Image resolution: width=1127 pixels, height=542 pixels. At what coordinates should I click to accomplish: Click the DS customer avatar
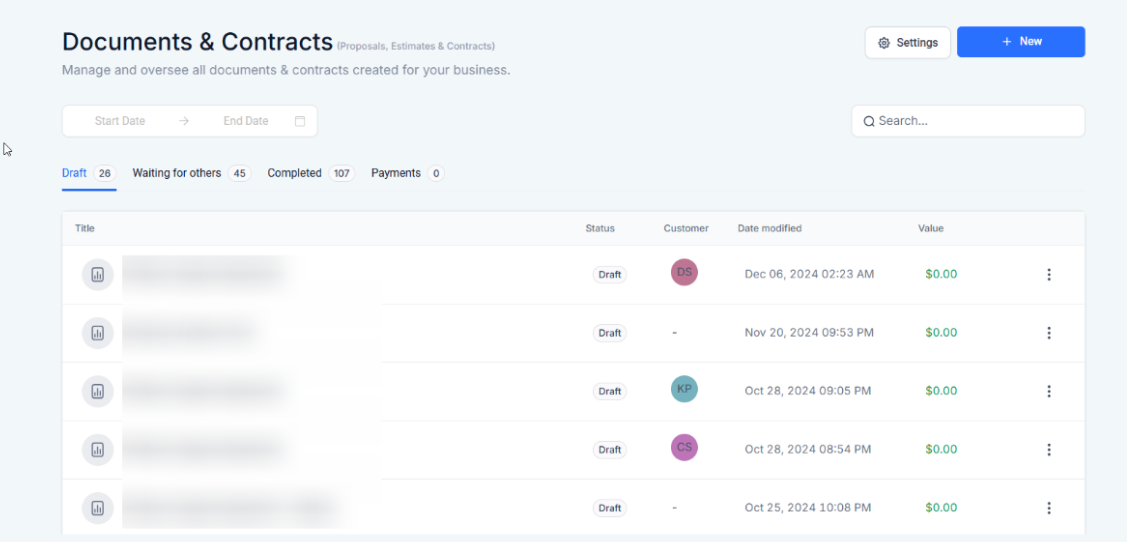[x=684, y=272]
